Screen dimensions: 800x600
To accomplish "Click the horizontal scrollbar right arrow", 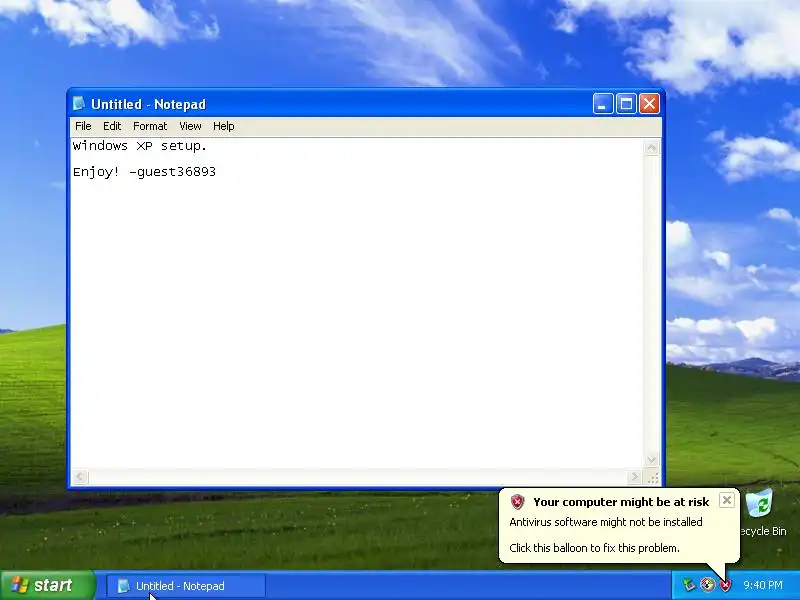I will 634,477.
